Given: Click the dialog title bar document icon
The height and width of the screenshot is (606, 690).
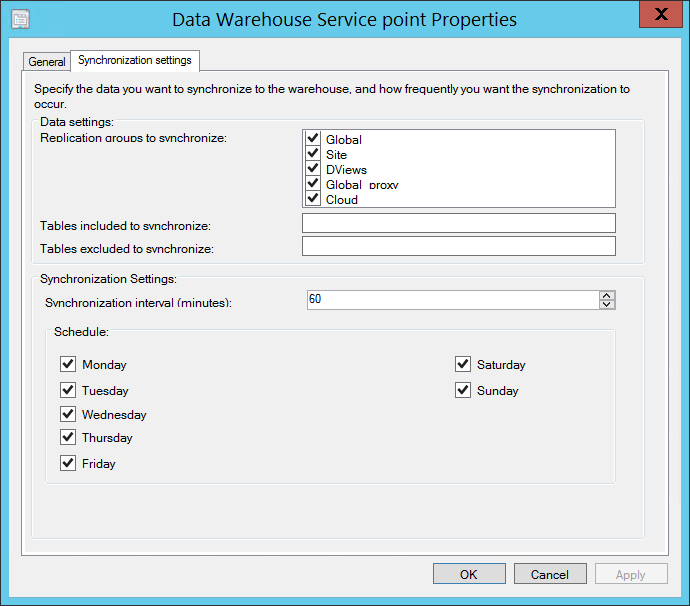Looking at the screenshot, I should pos(19,19).
